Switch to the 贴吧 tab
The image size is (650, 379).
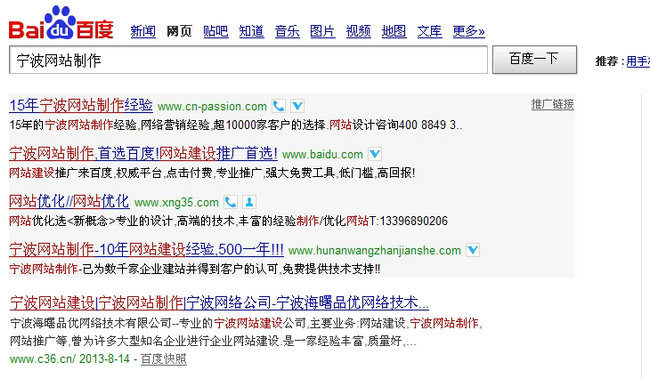tap(216, 32)
